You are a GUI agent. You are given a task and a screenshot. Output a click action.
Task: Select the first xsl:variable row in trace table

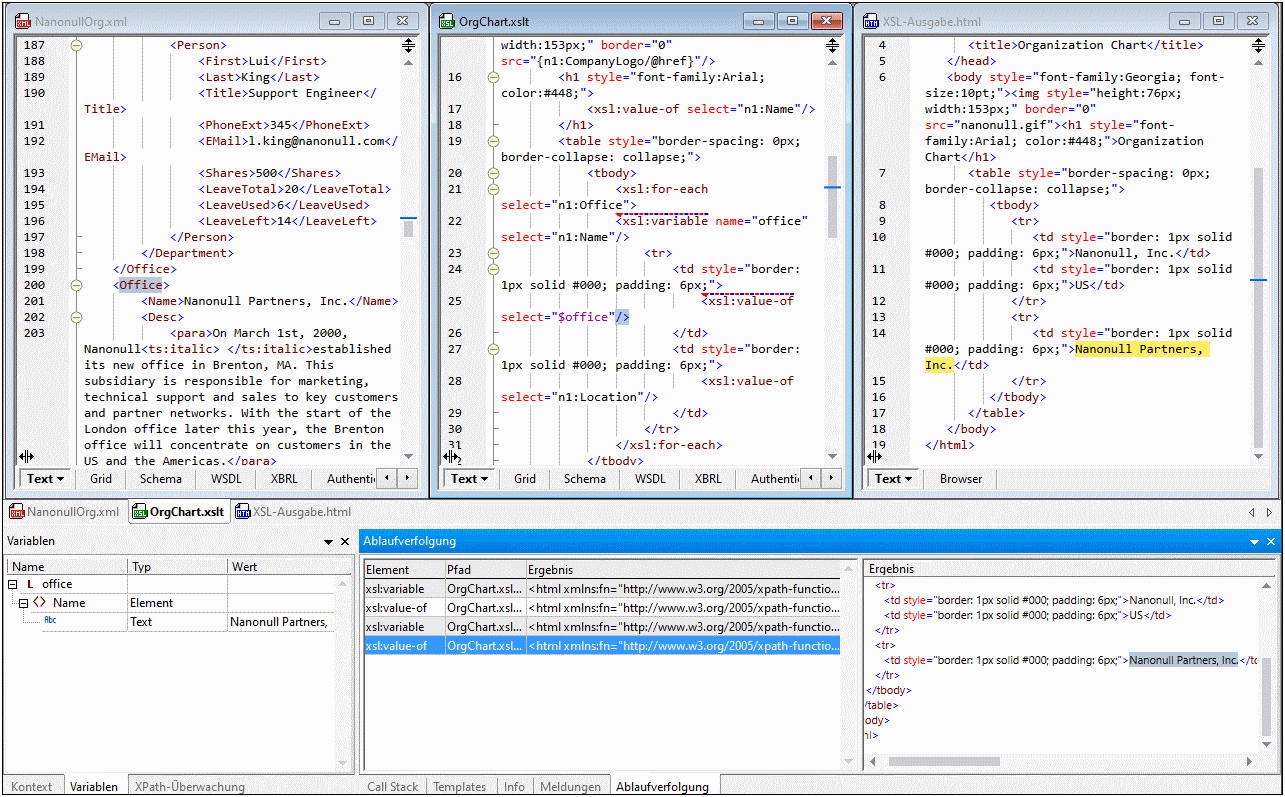point(396,589)
